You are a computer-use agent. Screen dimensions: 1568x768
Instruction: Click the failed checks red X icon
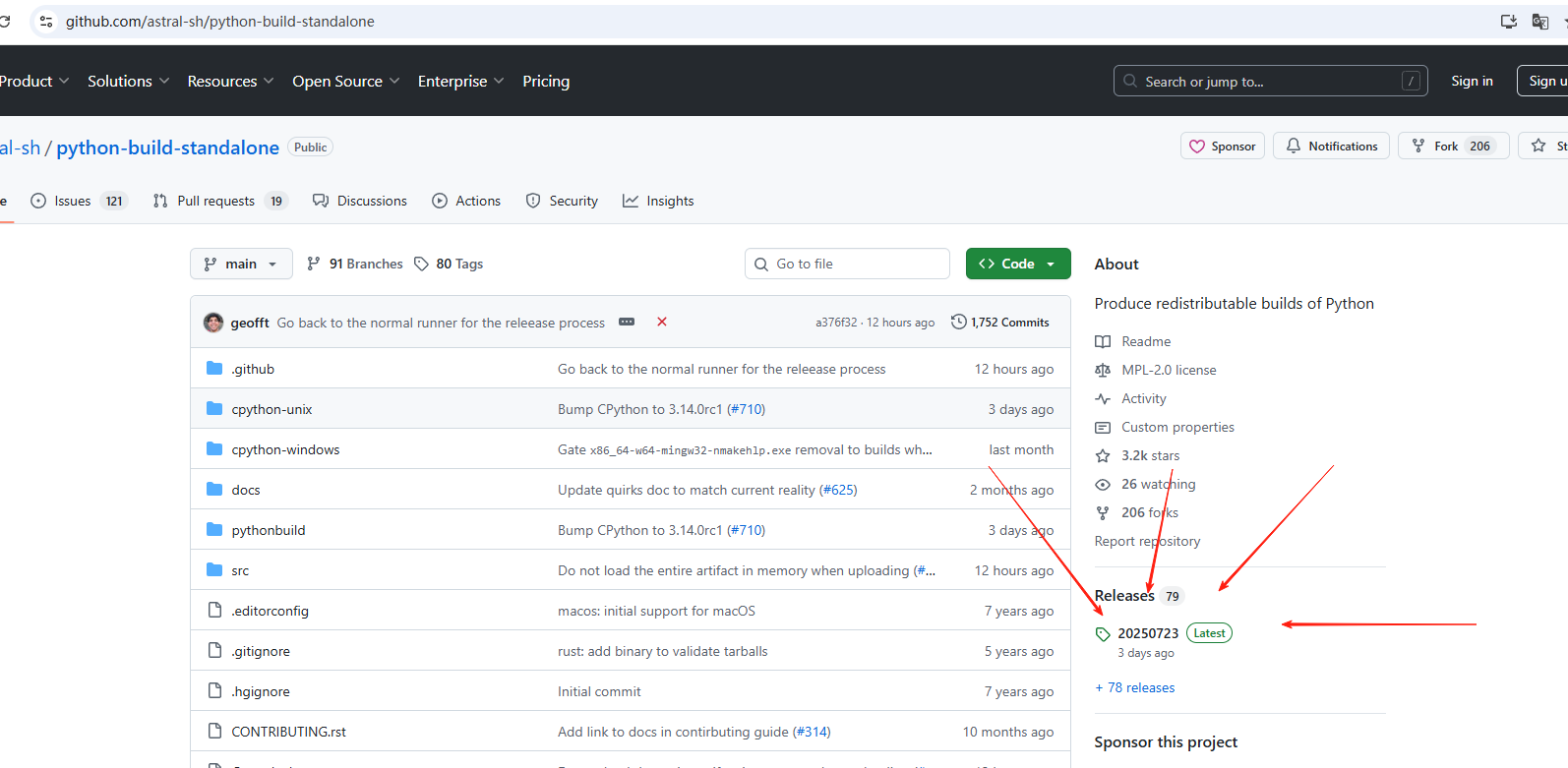pos(662,322)
